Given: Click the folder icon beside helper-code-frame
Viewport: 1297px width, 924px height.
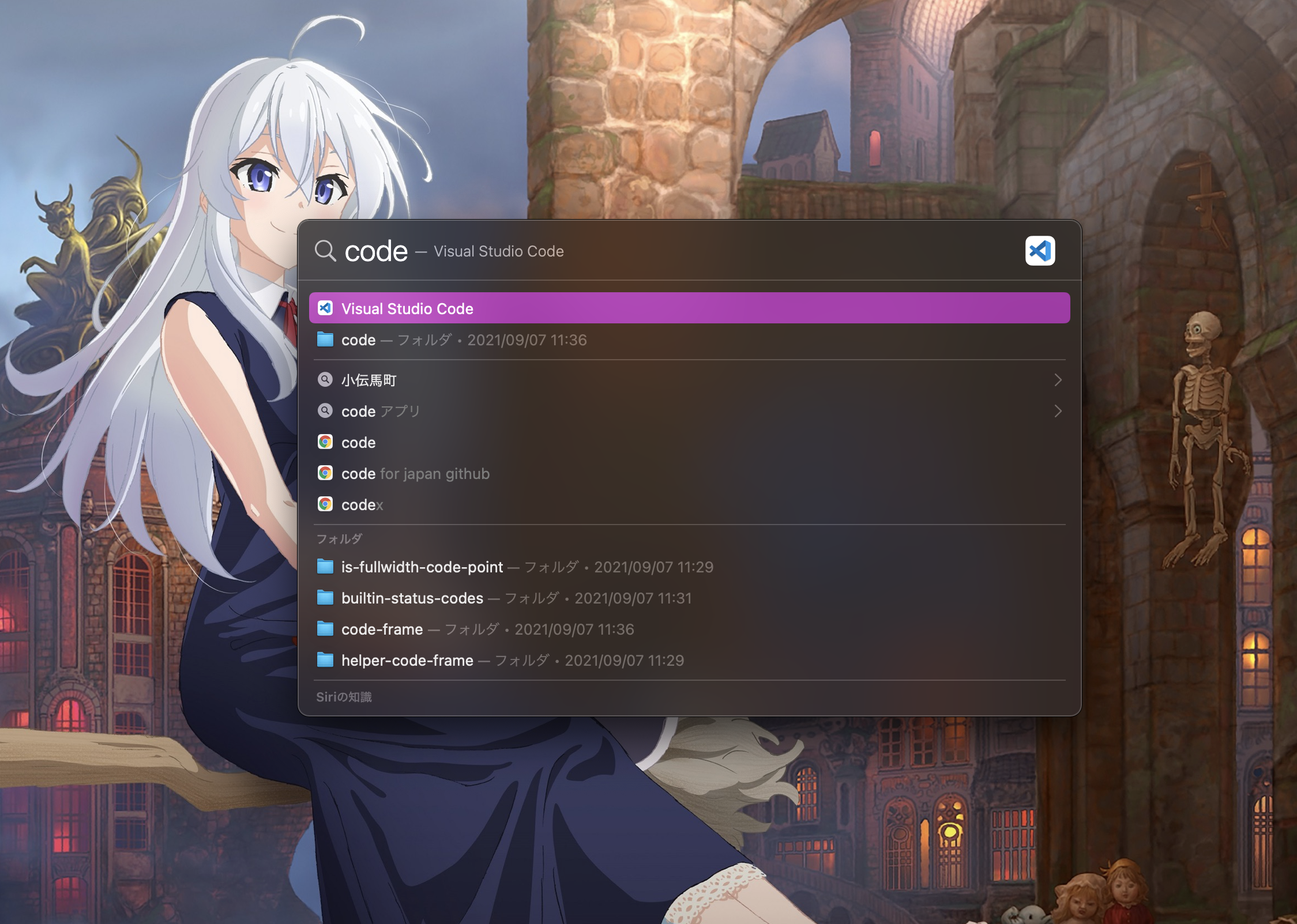Looking at the screenshot, I should coord(325,660).
